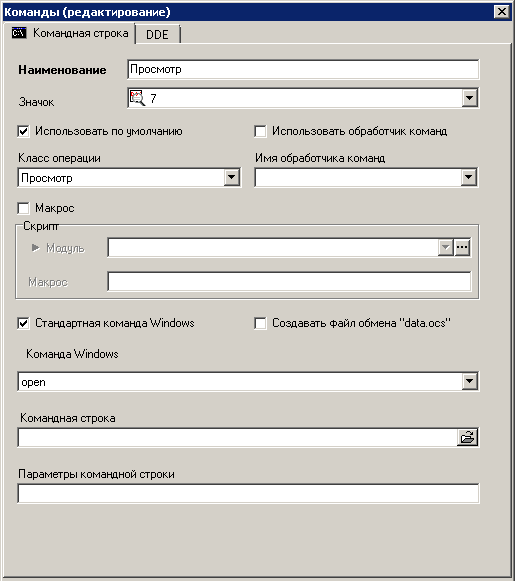The image size is (515, 581).
Task: Enable Создавать файл обмена data.ocs checkbox
Action: point(260,323)
